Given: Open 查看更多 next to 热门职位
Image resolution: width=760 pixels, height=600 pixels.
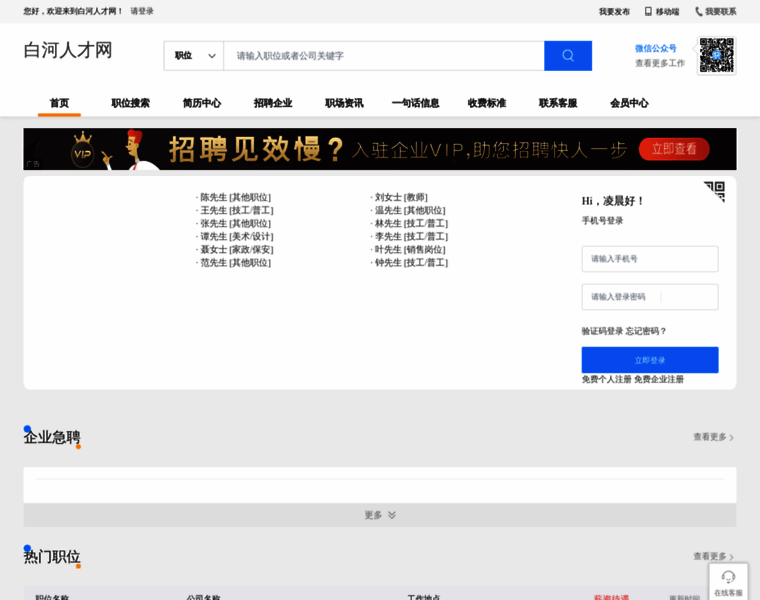Looking at the screenshot, I should pos(713,557).
